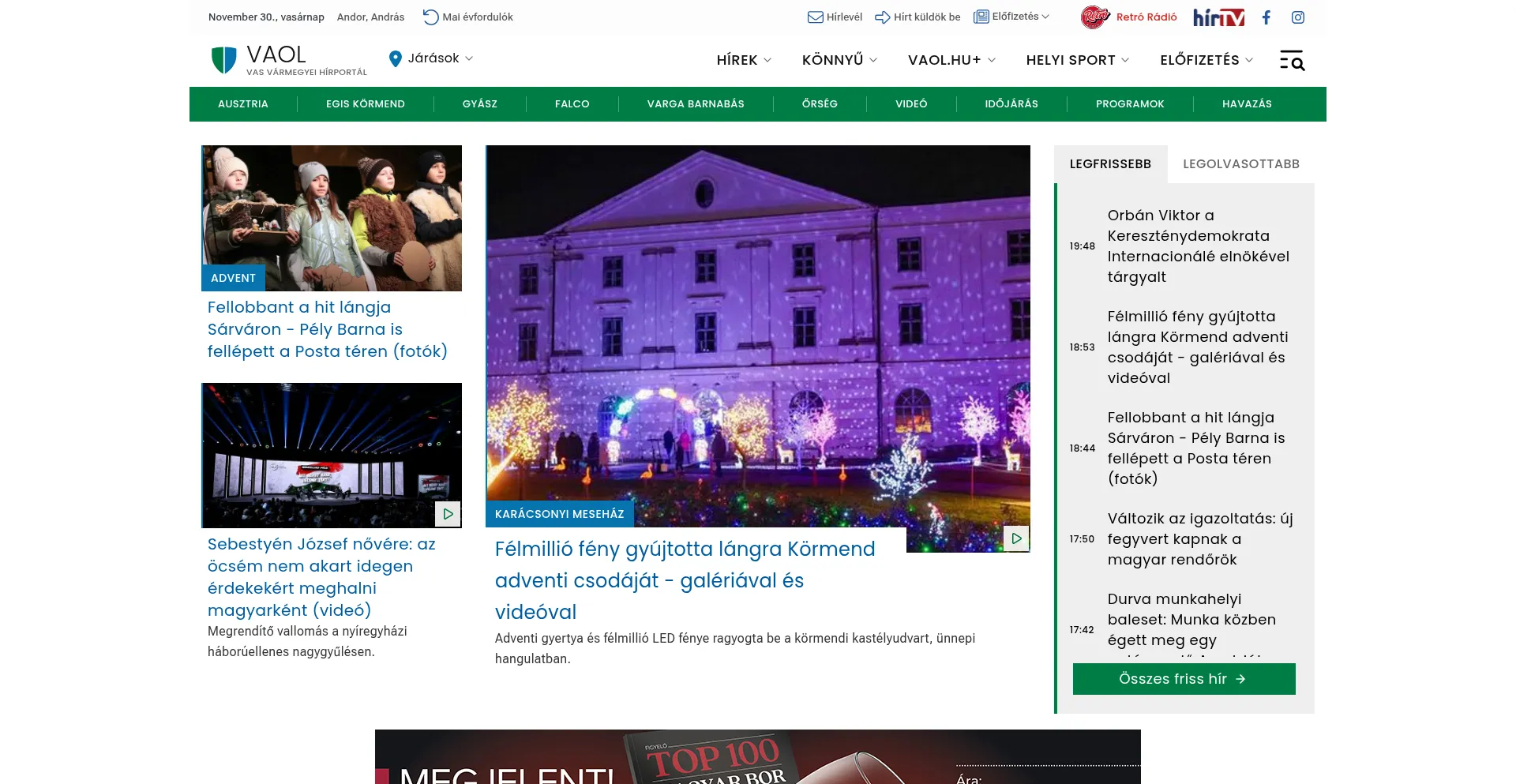The height and width of the screenshot is (784, 1516).
Task: Read the Orbán Viktor news headline
Action: [x=1198, y=246]
